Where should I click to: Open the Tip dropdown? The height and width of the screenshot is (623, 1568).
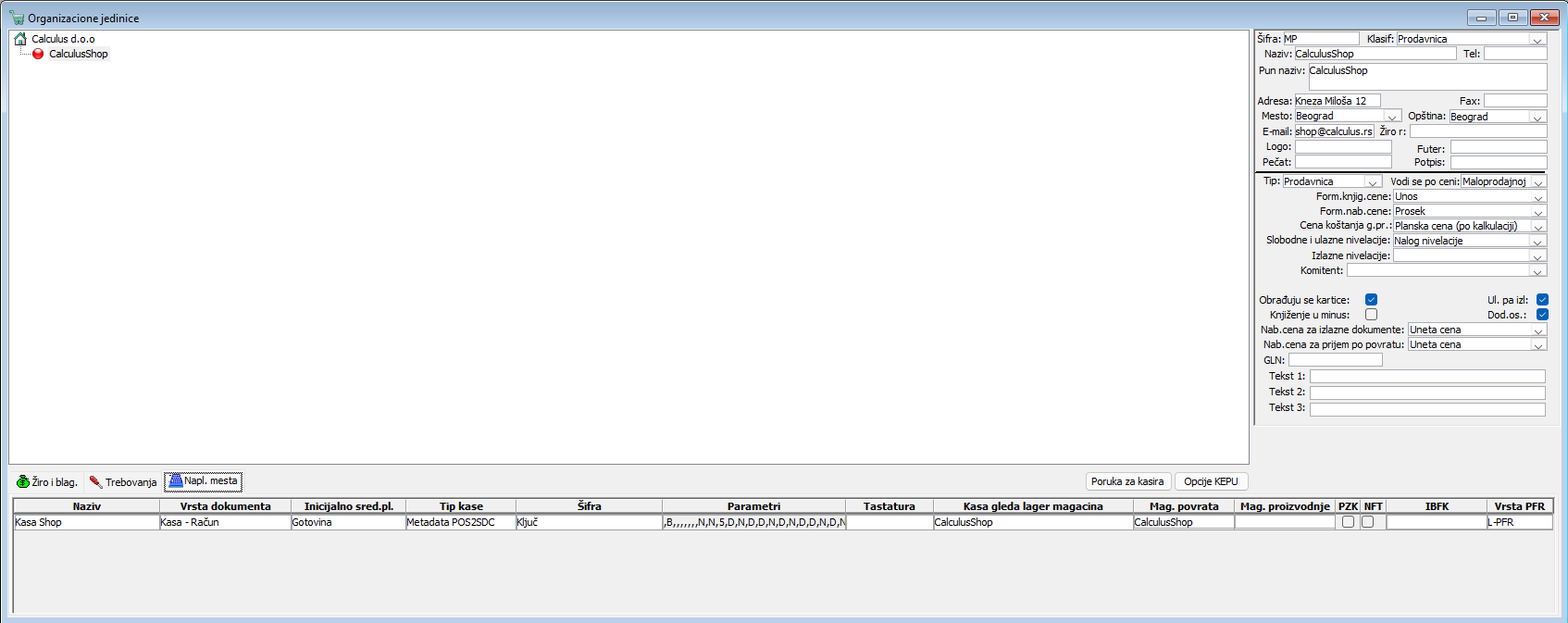pos(1373,182)
